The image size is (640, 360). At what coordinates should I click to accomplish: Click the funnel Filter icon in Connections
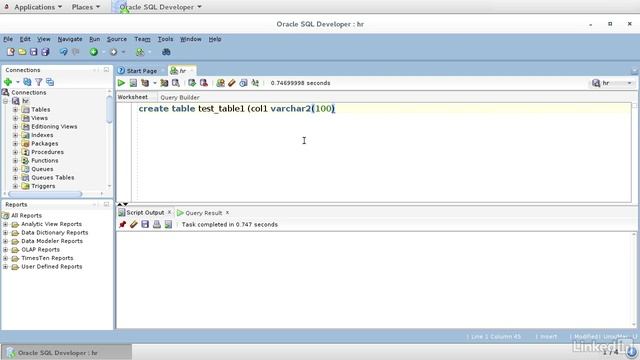[38, 82]
